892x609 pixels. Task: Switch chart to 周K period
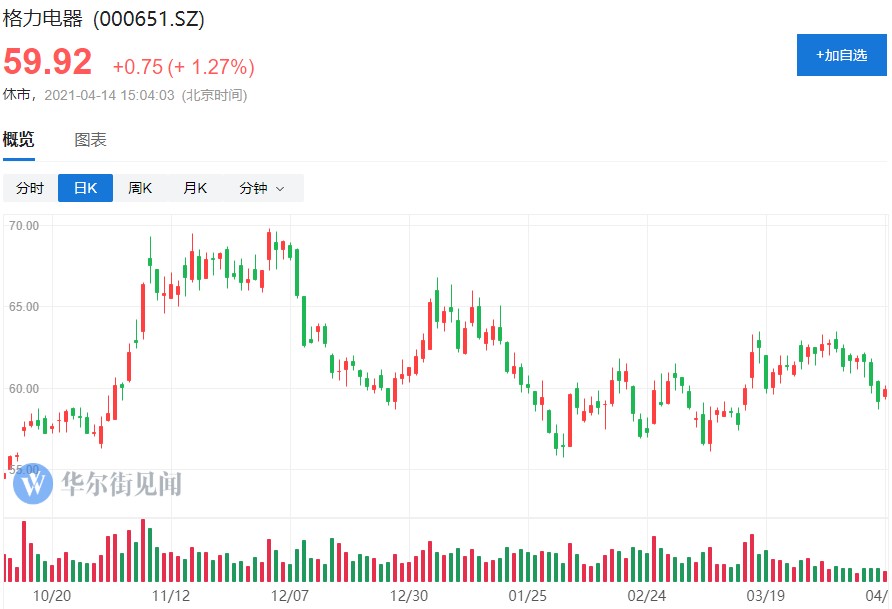coord(140,188)
